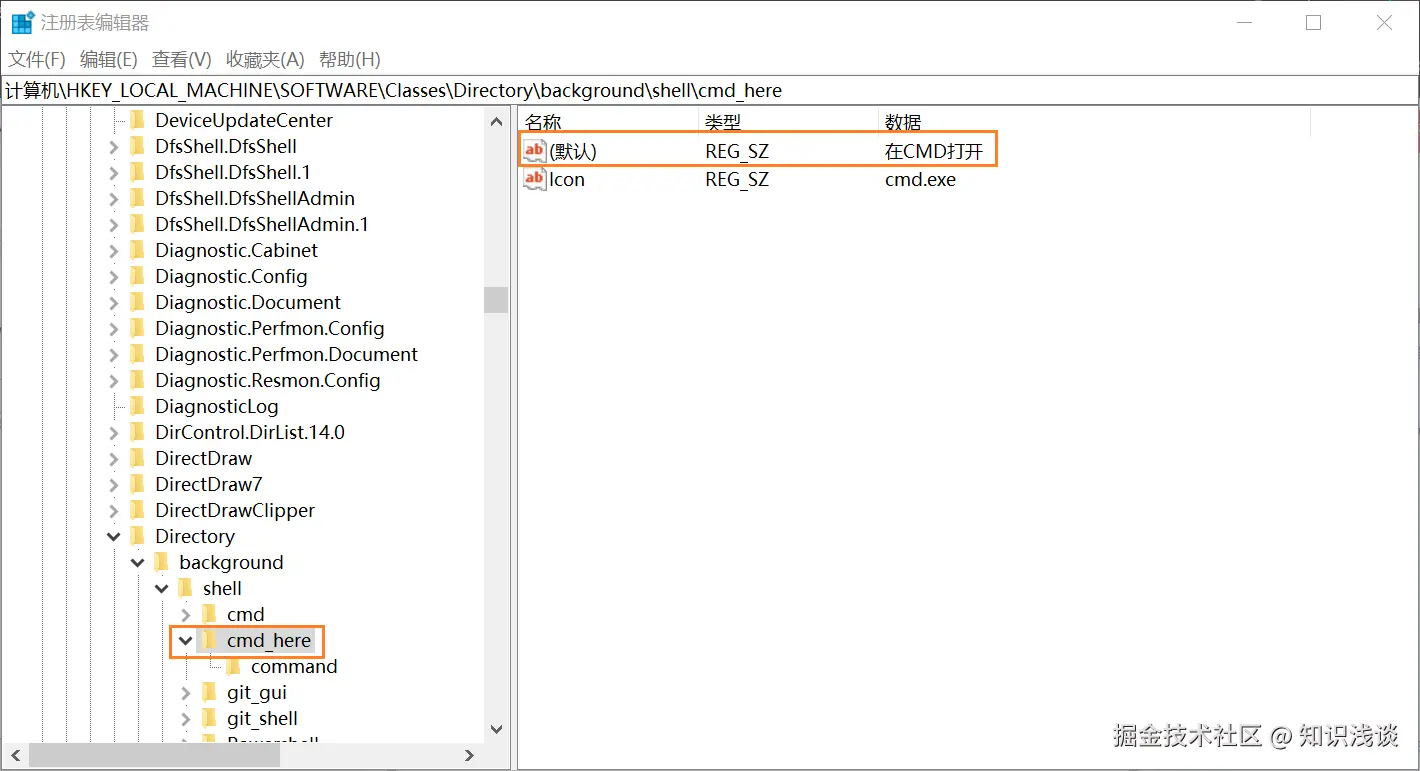Select the Icon value name

(x=567, y=180)
